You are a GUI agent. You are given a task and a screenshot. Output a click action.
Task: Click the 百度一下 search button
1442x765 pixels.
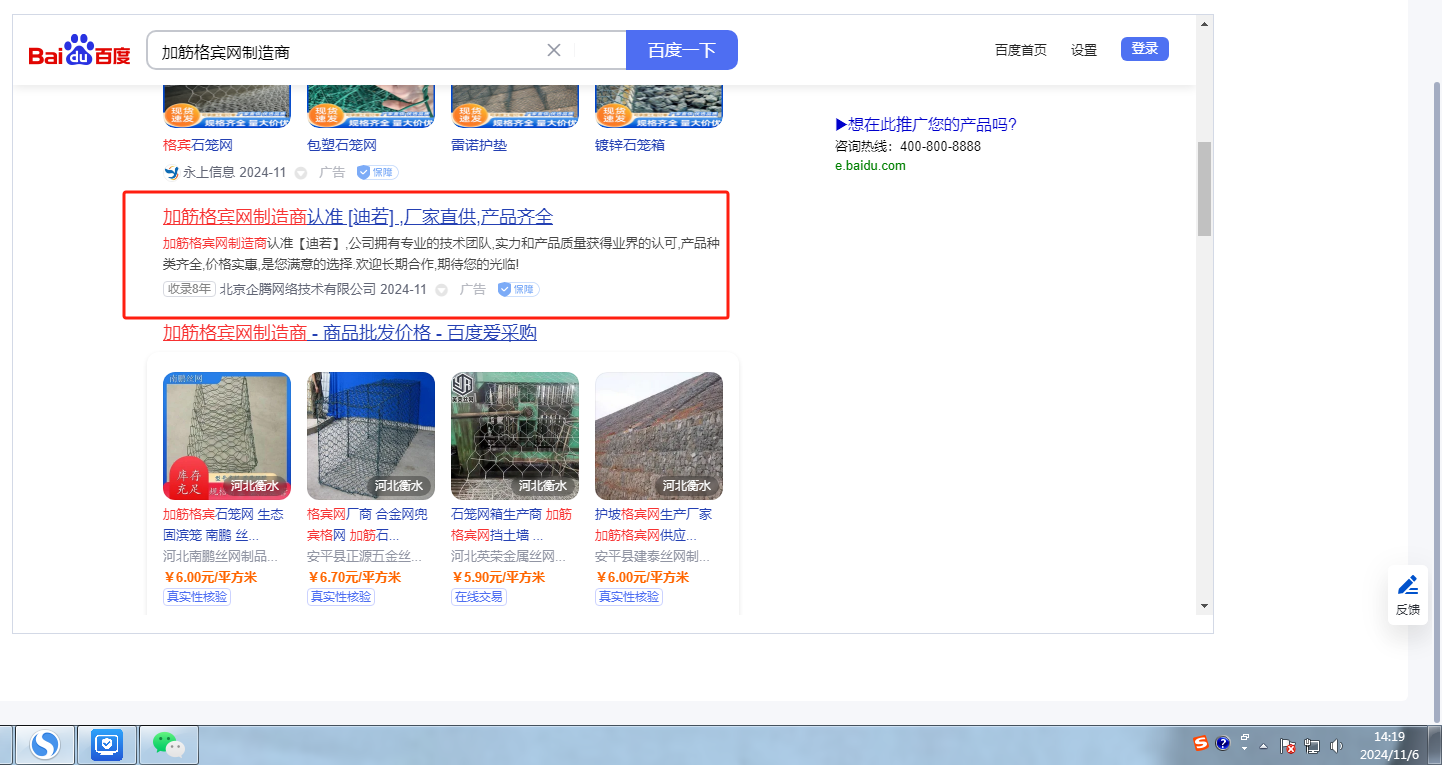pos(682,50)
